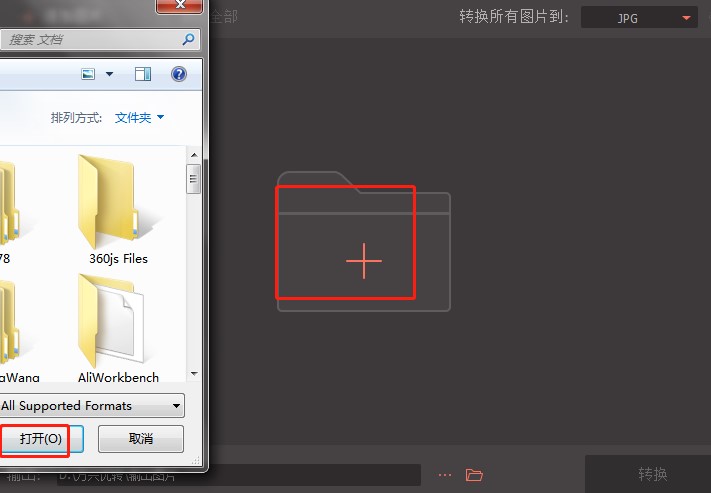Change view with the views icon

[88, 74]
